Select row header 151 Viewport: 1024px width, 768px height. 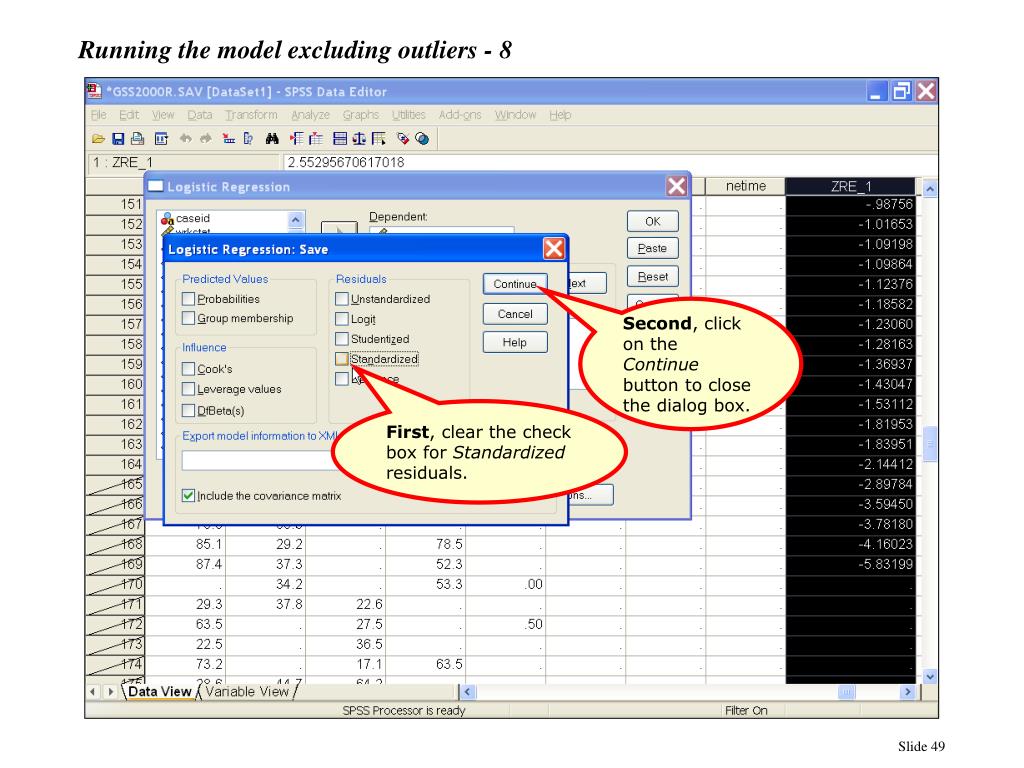[115, 204]
